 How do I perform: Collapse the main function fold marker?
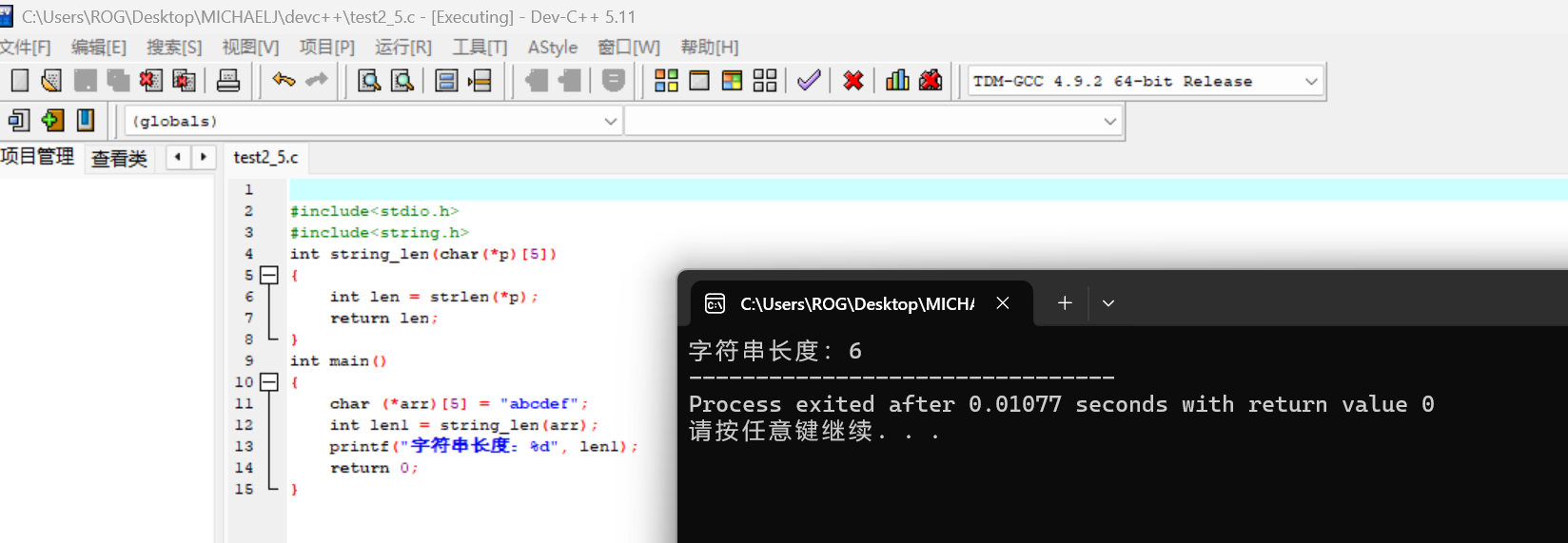click(x=269, y=382)
